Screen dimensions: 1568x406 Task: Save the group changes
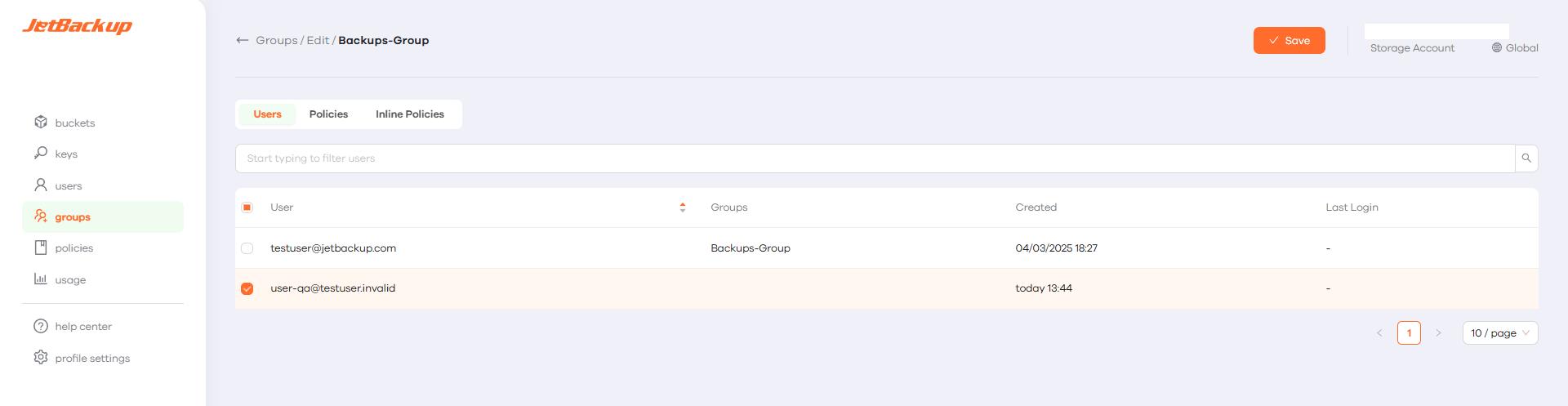pos(1289,41)
